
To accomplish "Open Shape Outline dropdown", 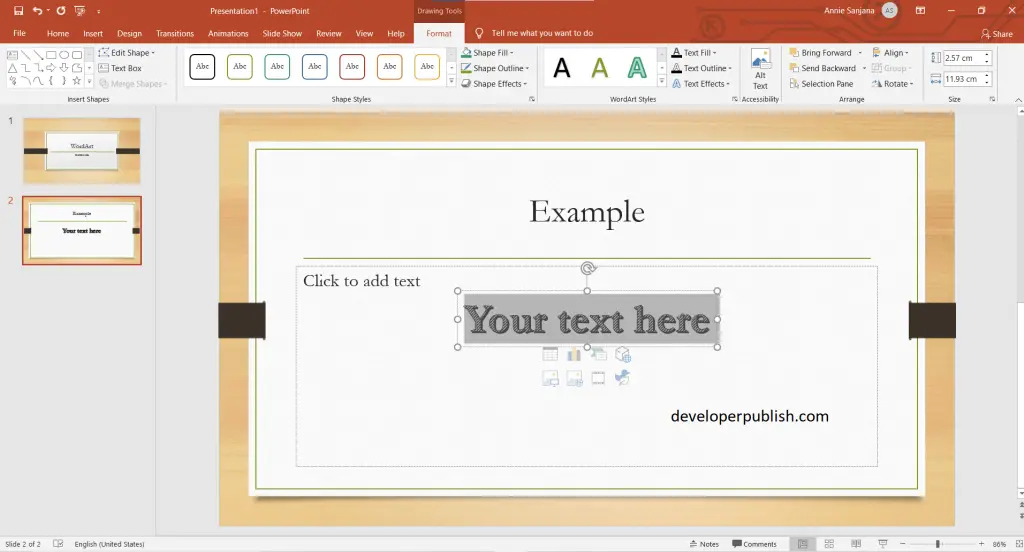I will click(494, 68).
